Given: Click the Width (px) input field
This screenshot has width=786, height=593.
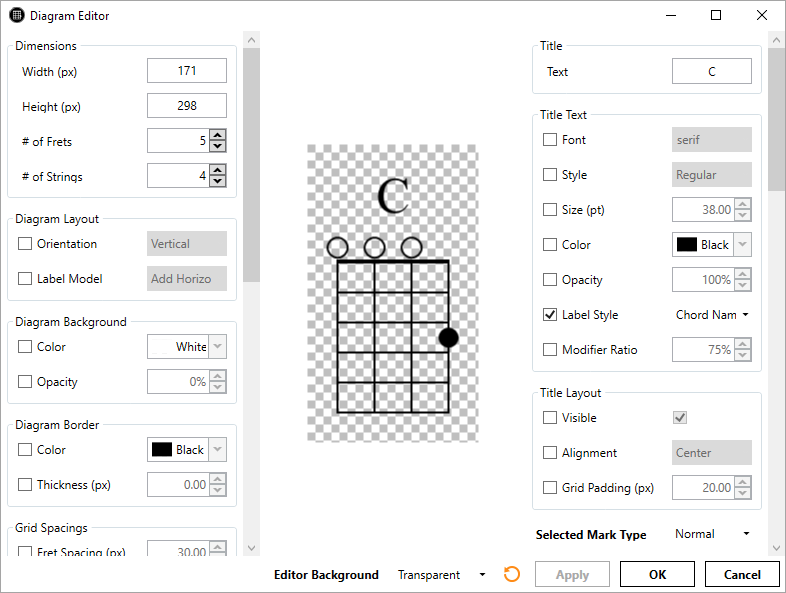Looking at the screenshot, I should point(186,71).
